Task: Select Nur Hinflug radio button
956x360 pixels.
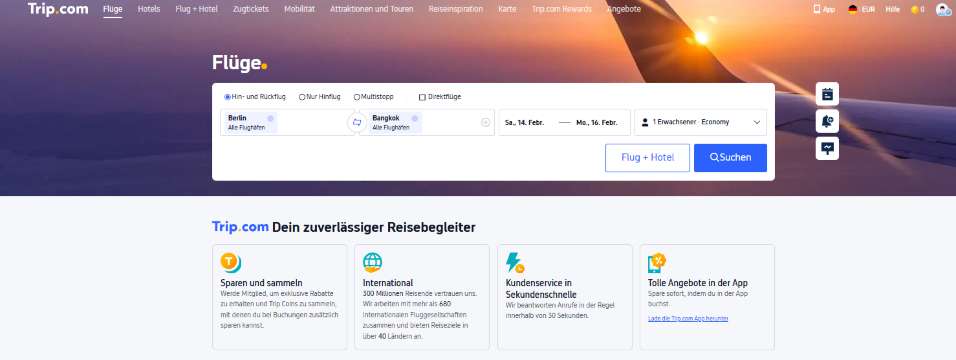Action: point(302,97)
